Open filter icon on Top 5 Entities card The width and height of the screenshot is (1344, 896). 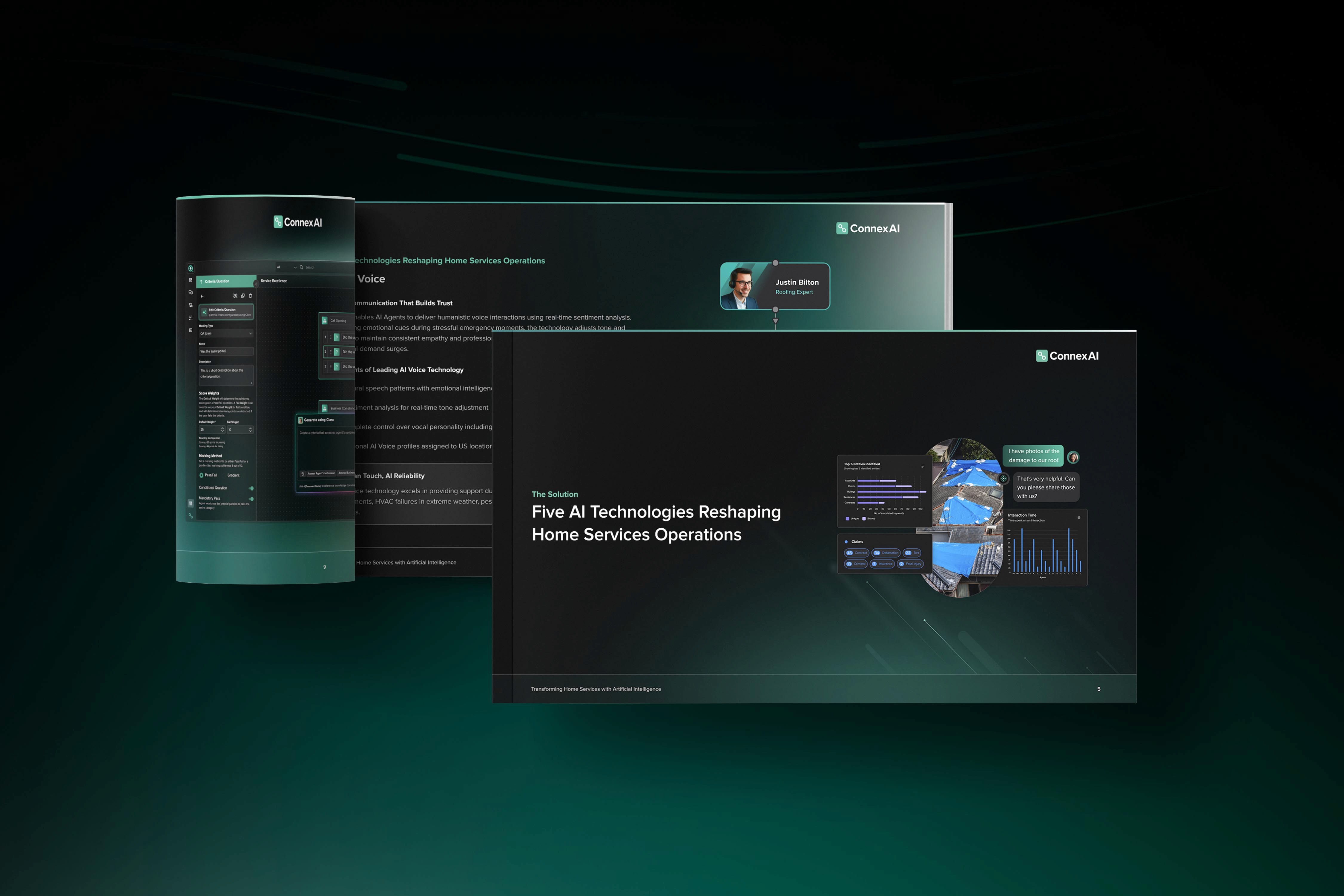tap(922, 466)
